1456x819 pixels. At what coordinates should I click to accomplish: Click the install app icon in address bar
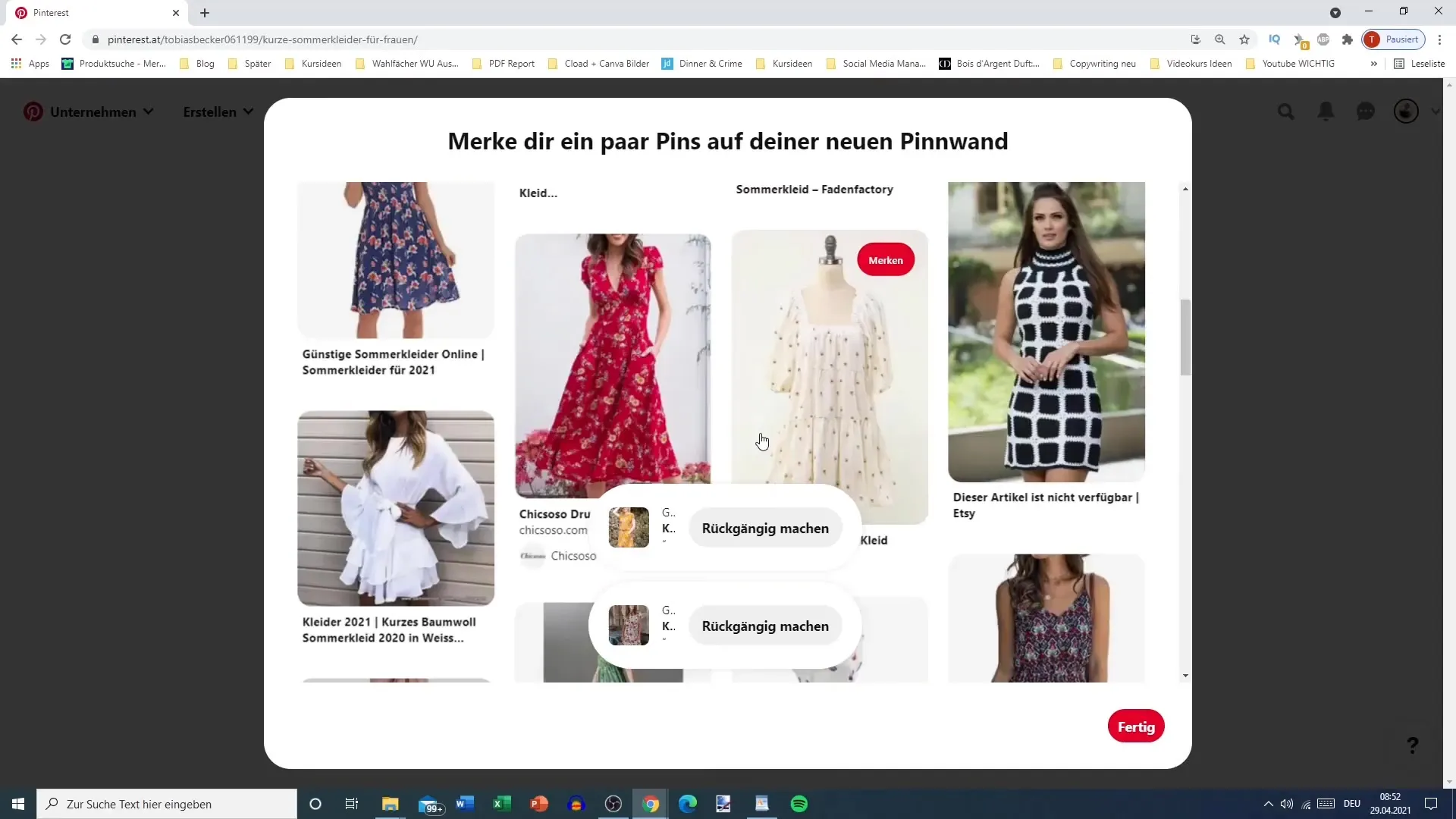tap(1196, 39)
